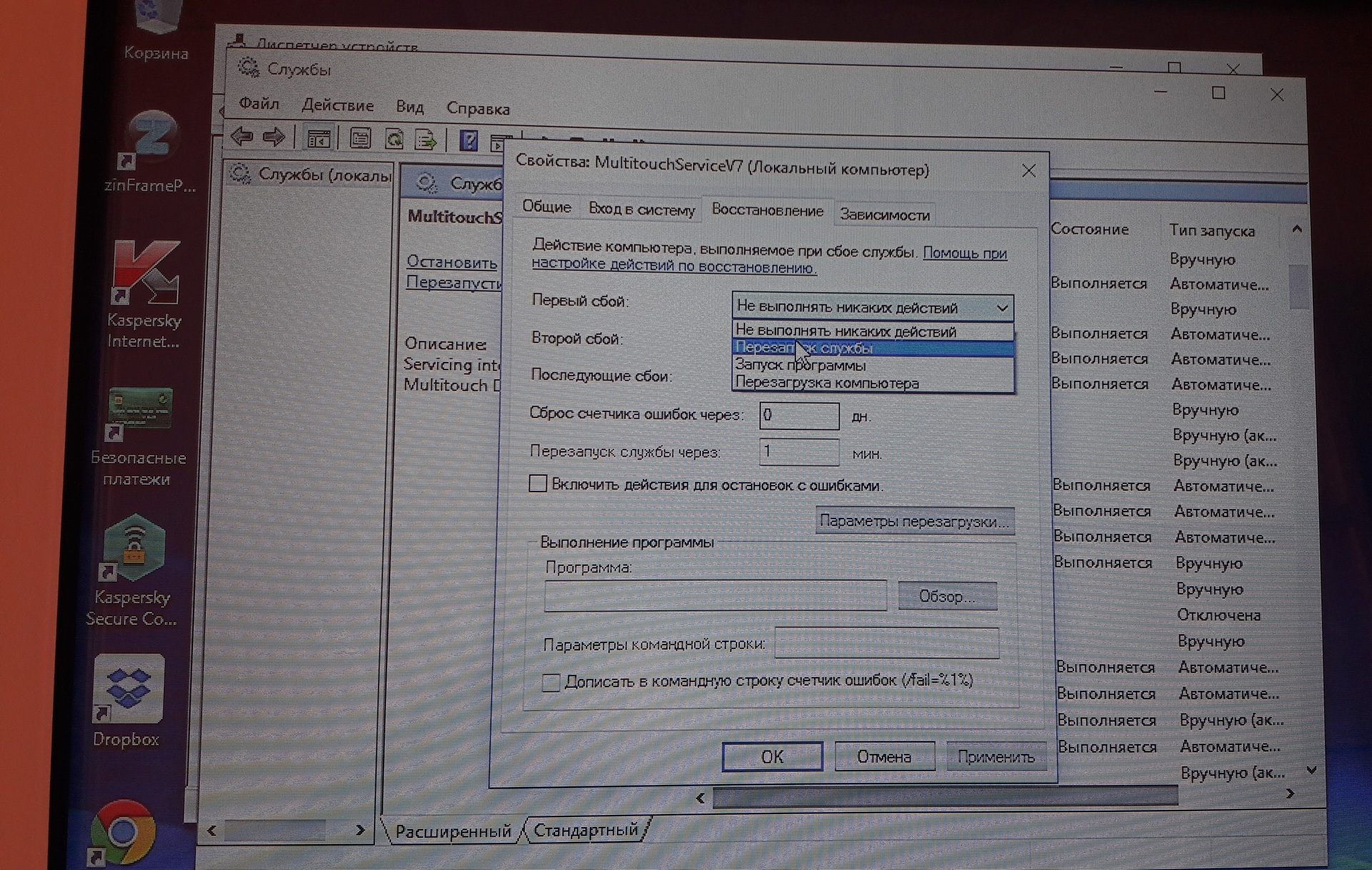Click left pane scroll right arrow
Screen dimensions: 1372x870
pos(360,830)
